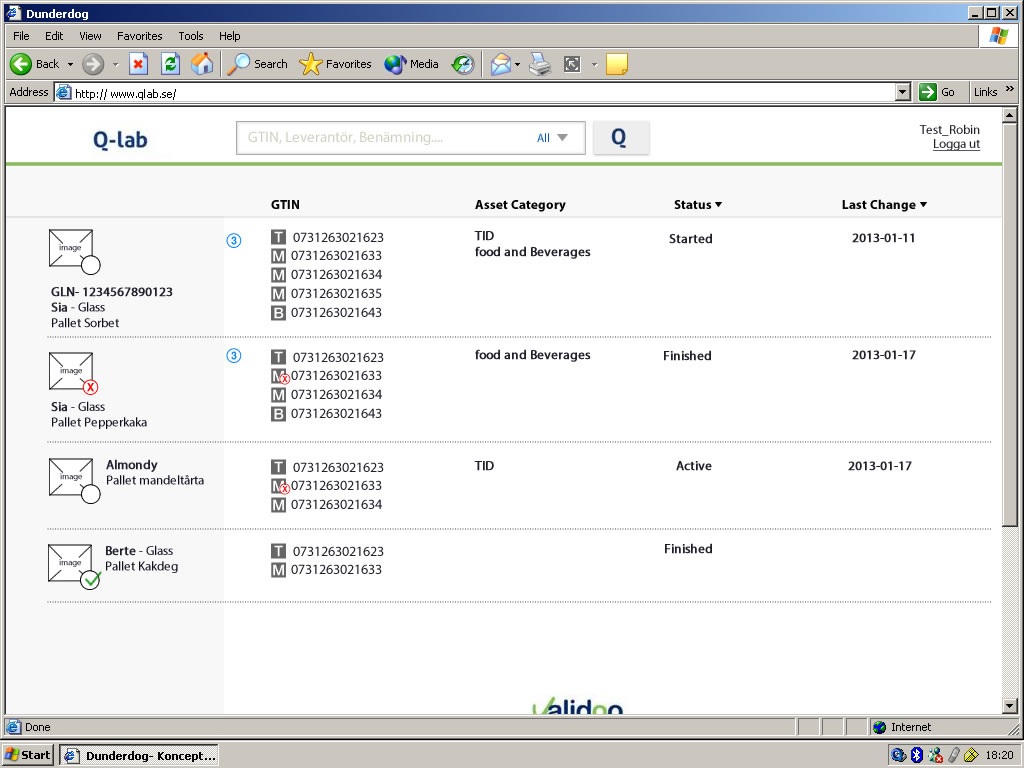Image resolution: width=1024 pixels, height=768 pixels.
Task: Click the Mail envelope icon
Action: coord(500,64)
